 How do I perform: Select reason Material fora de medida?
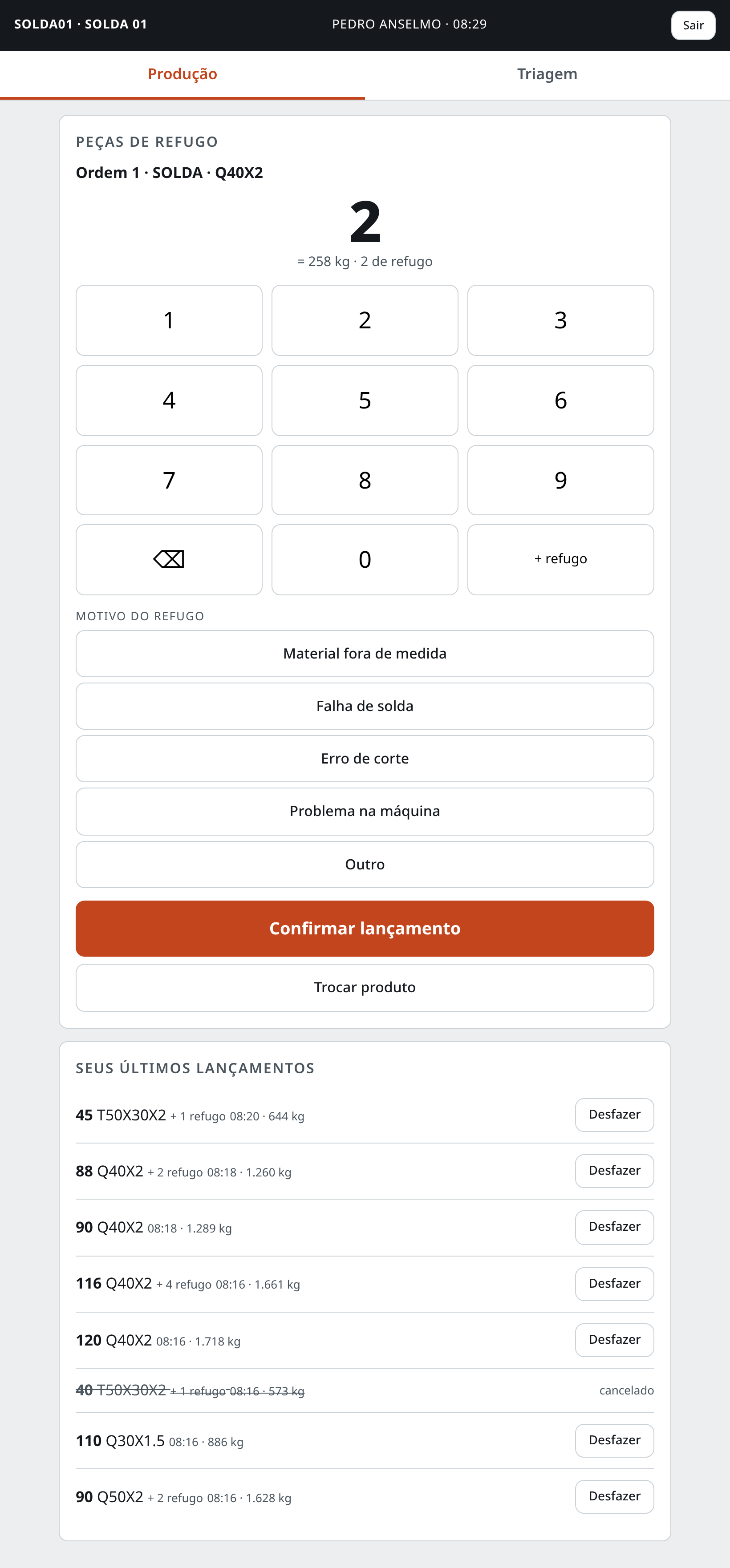click(365, 654)
